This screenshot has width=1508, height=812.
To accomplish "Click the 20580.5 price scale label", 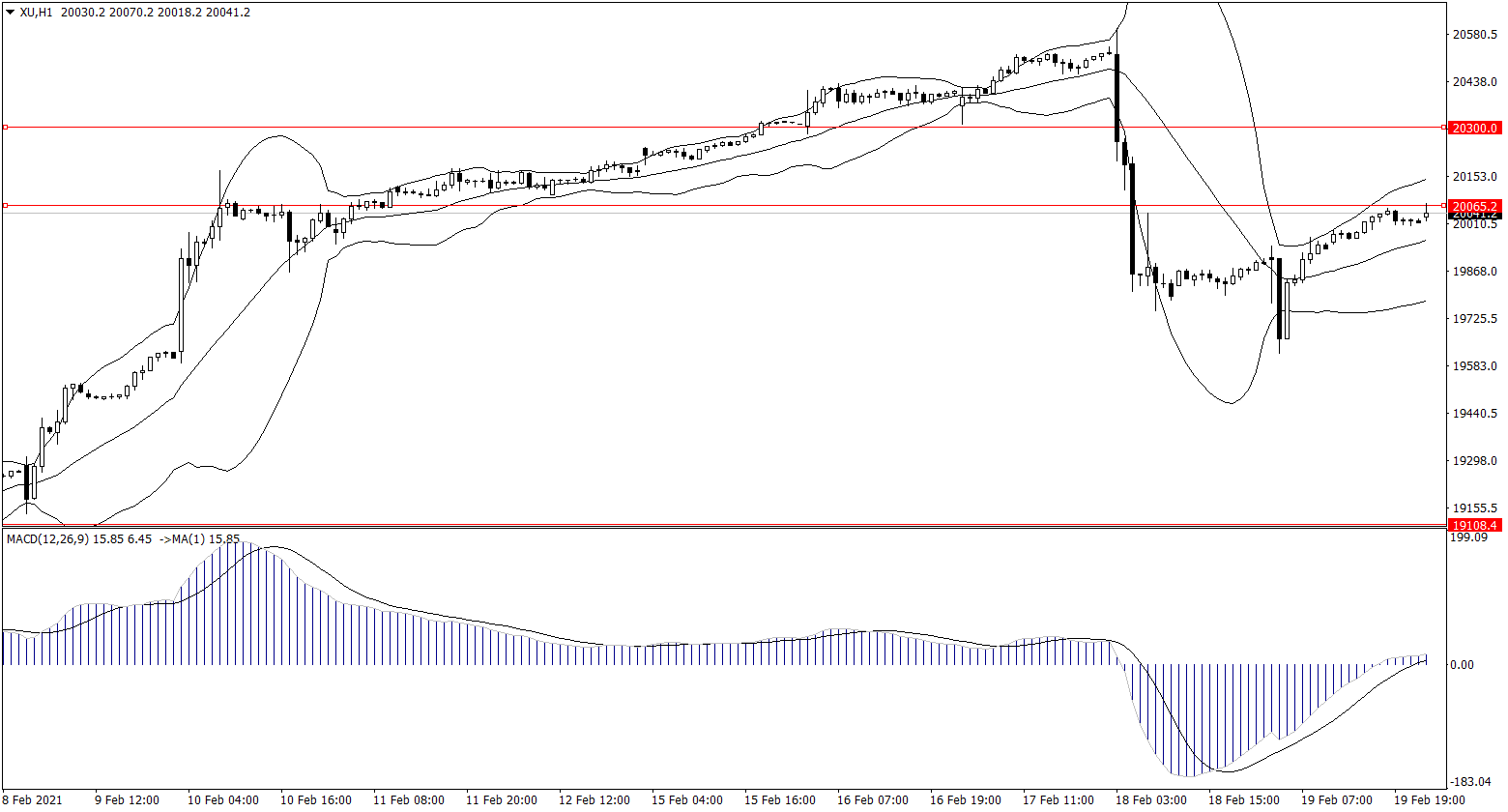I will (1474, 36).
